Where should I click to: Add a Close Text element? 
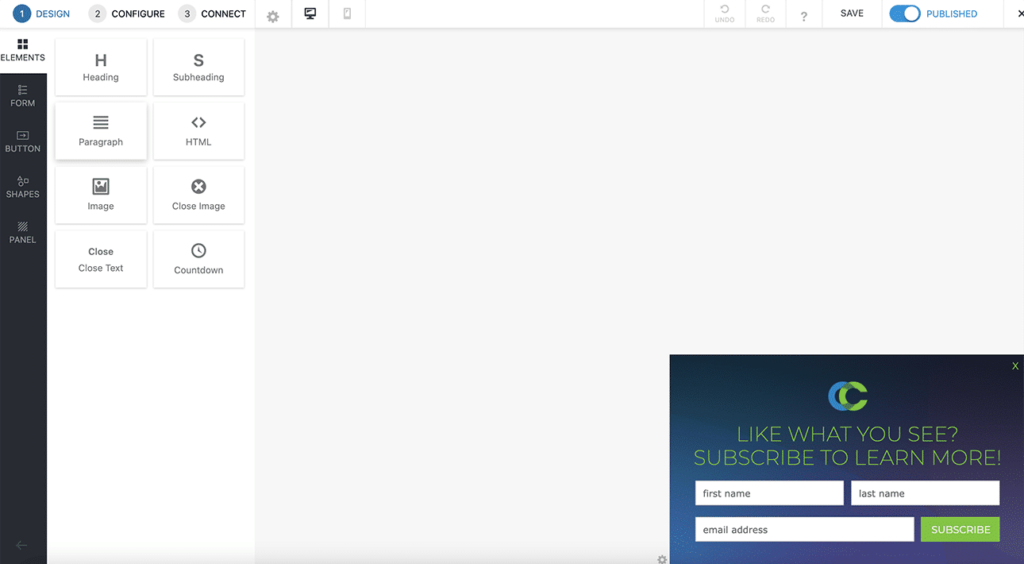101,259
